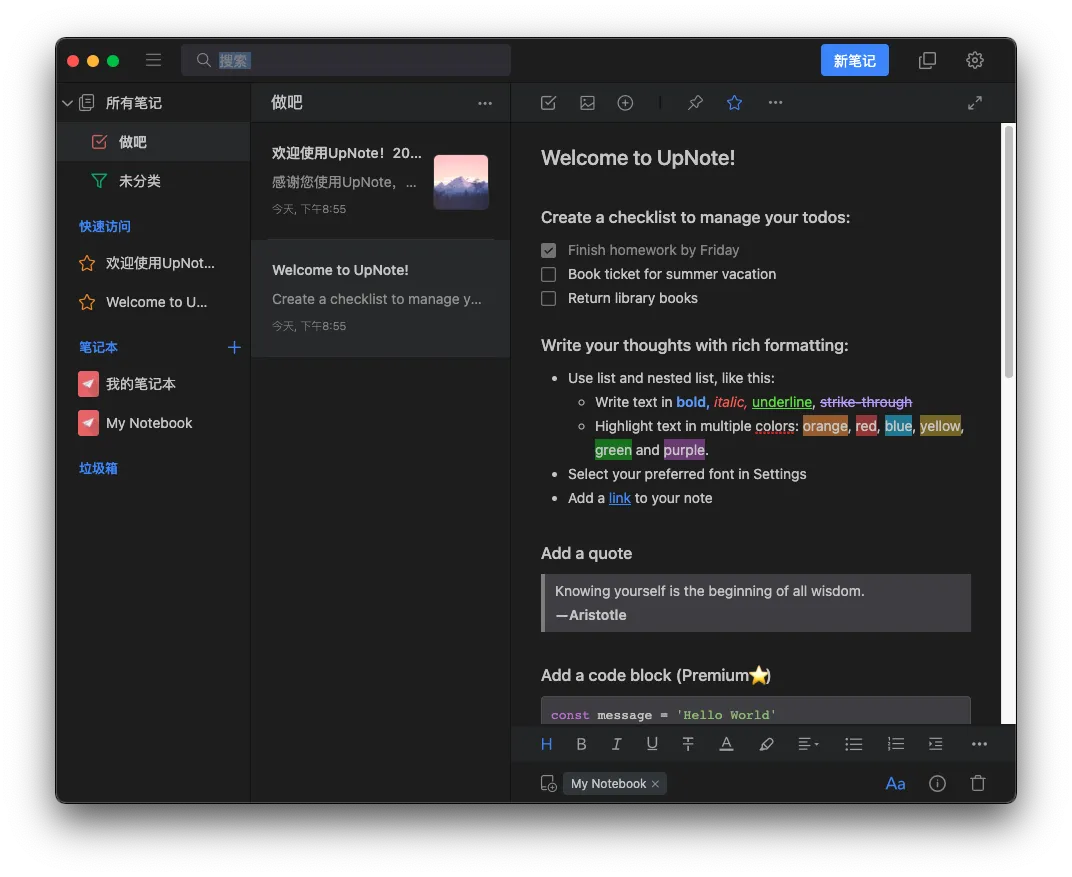Toggle underline formatting

click(652, 744)
